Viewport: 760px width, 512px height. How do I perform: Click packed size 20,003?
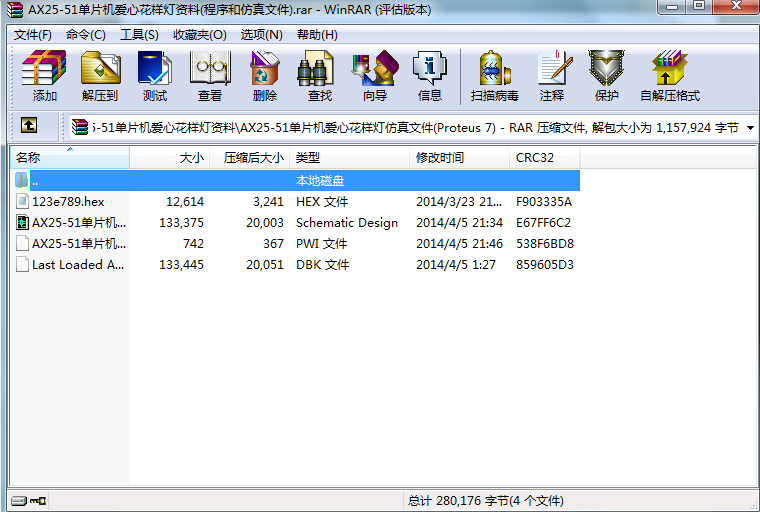click(x=265, y=223)
